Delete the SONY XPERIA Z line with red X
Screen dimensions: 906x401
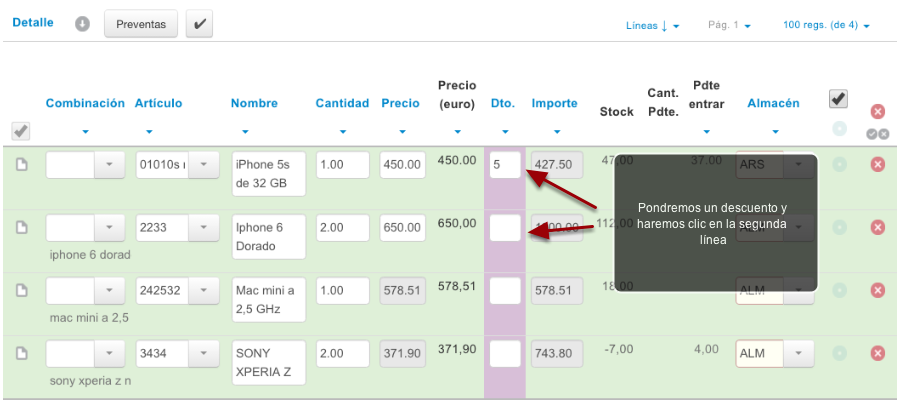point(878,353)
